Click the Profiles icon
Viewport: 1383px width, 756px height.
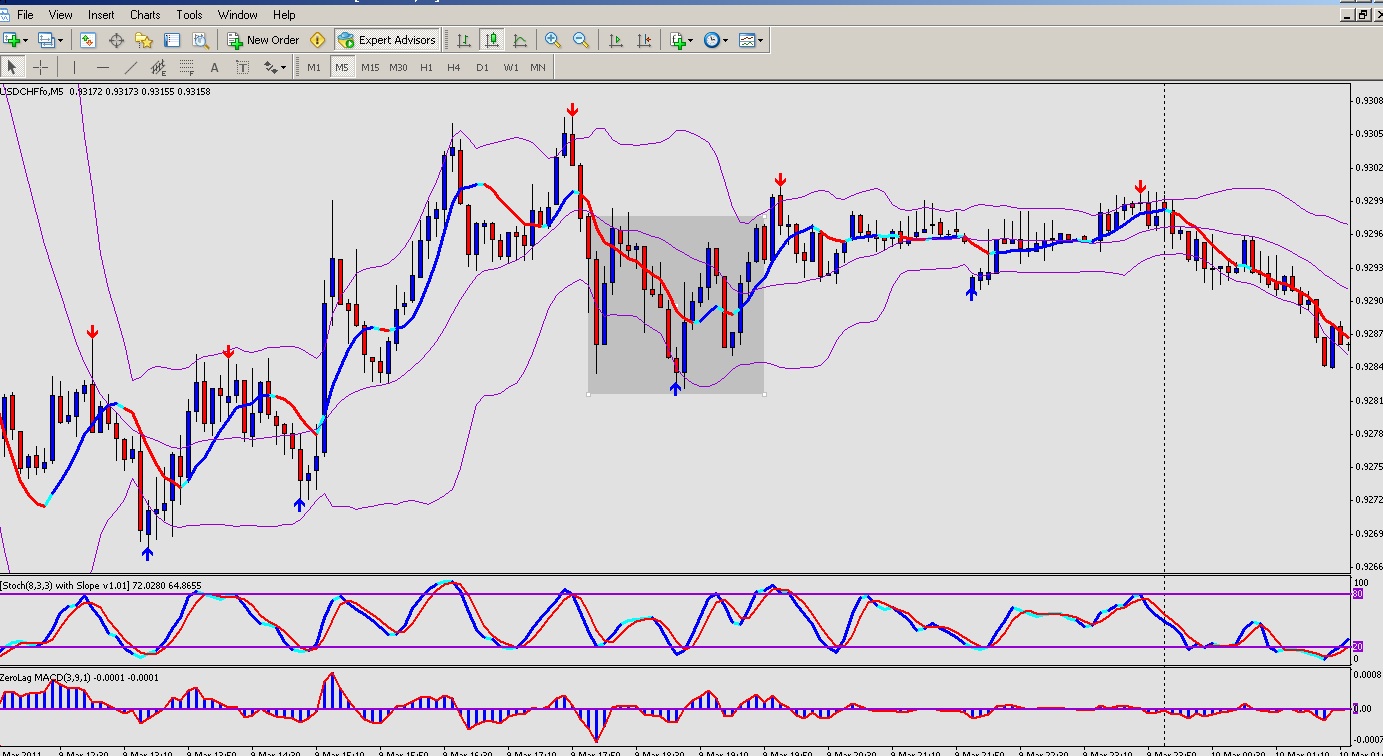tap(45, 40)
